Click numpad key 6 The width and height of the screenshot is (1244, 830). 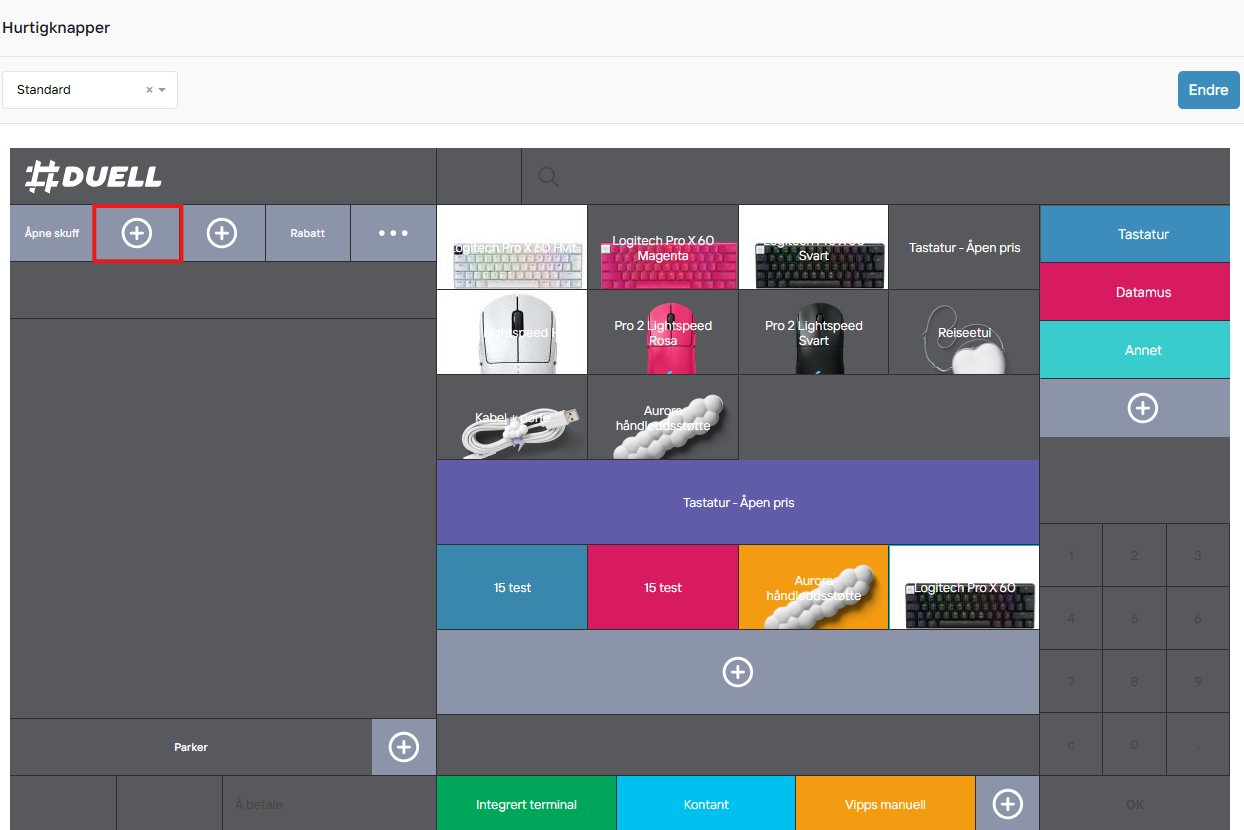[1198, 618]
